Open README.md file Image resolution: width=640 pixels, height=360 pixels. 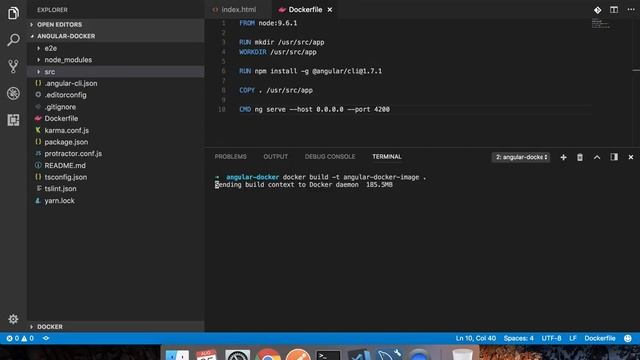(116, 166)
